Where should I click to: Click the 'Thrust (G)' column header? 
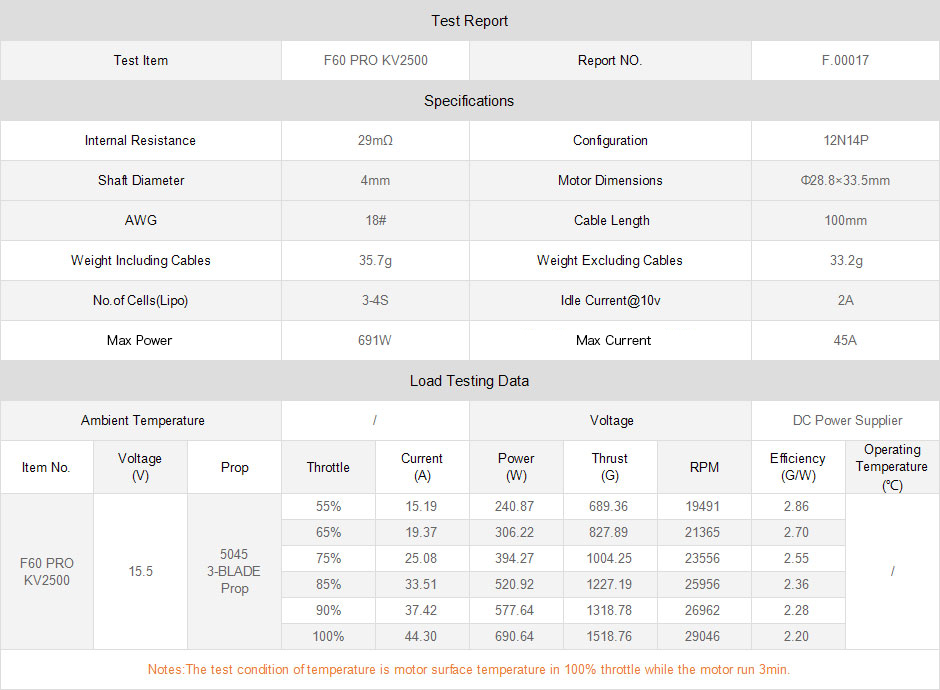pos(610,467)
